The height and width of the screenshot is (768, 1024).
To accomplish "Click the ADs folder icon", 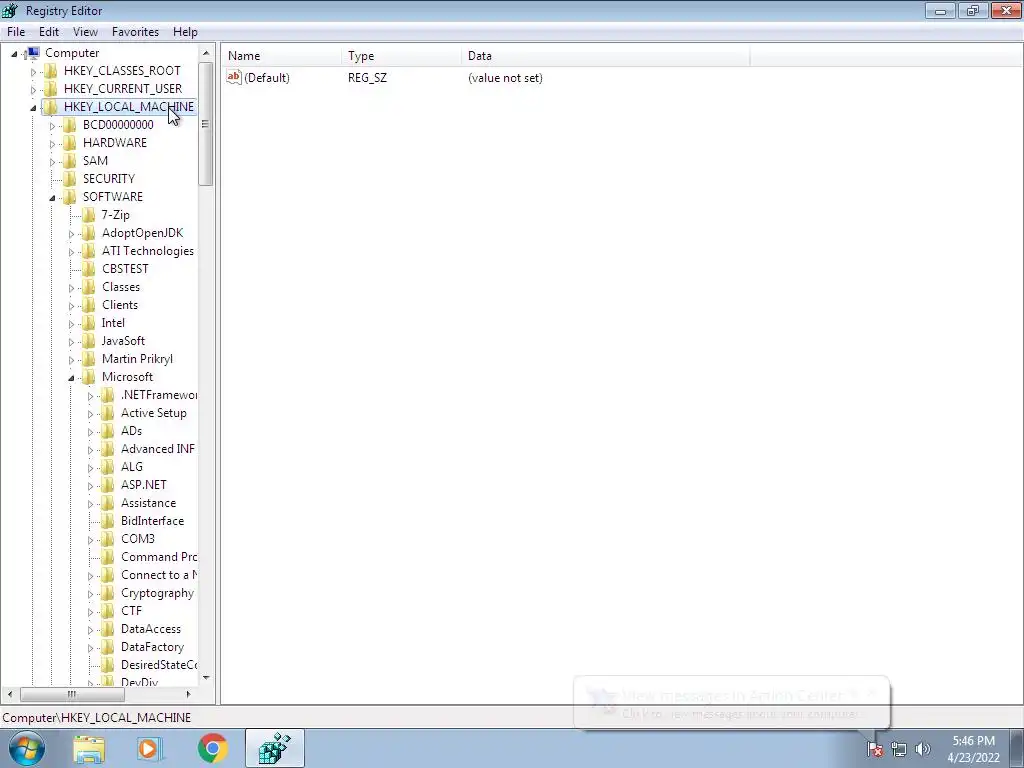I will coord(108,431).
